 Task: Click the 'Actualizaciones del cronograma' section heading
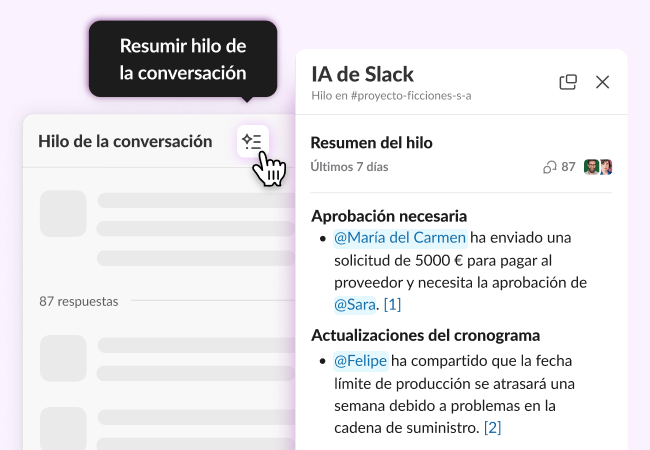pos(425,335)
